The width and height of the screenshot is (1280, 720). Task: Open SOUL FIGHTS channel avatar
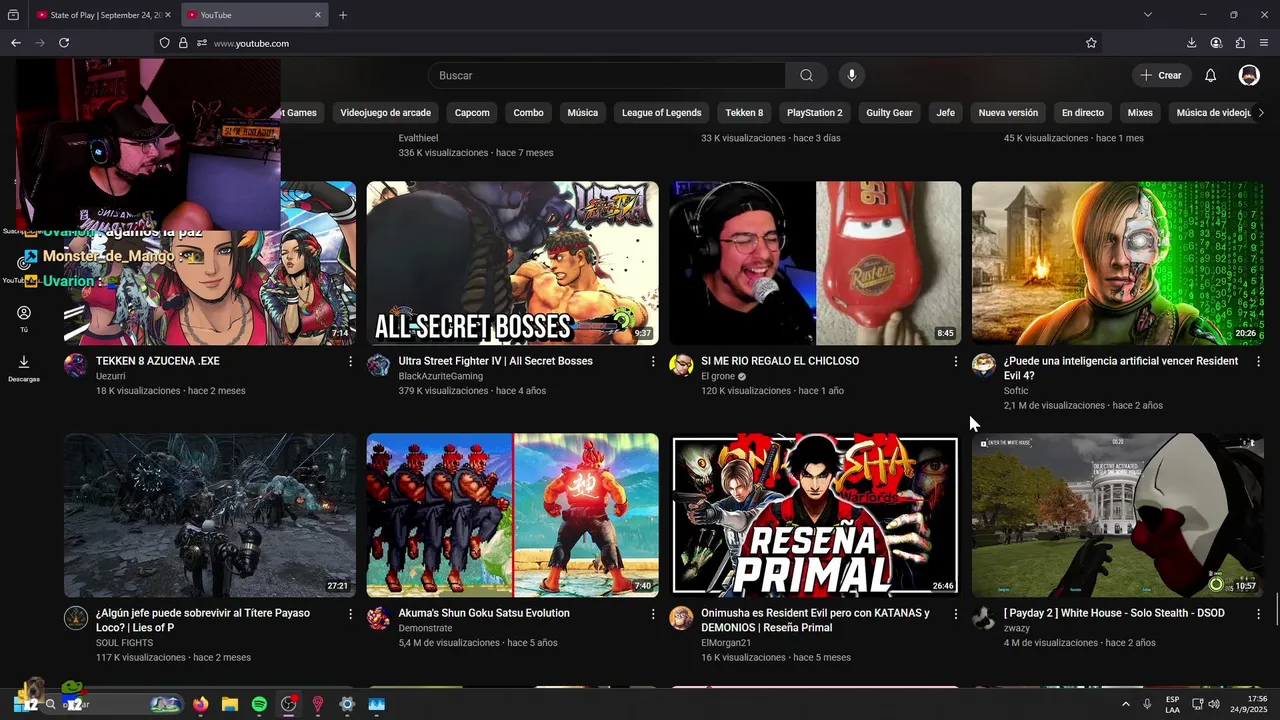coord(76,617)
